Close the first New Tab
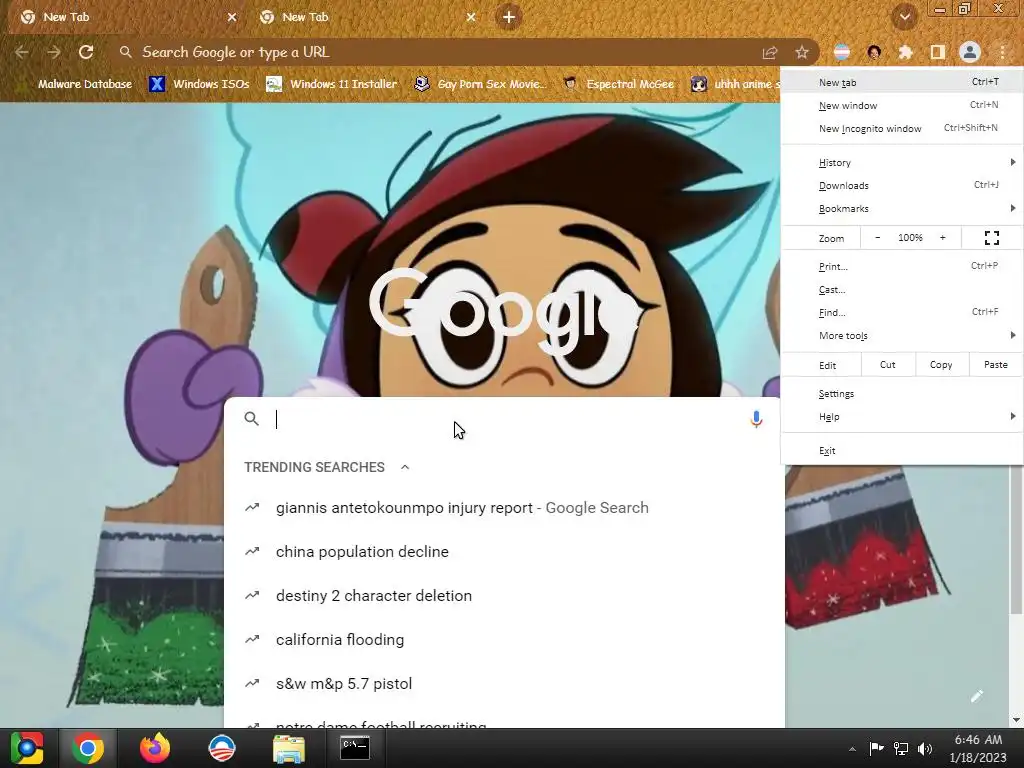The image size is (1024, 768). tap(232, 18)
